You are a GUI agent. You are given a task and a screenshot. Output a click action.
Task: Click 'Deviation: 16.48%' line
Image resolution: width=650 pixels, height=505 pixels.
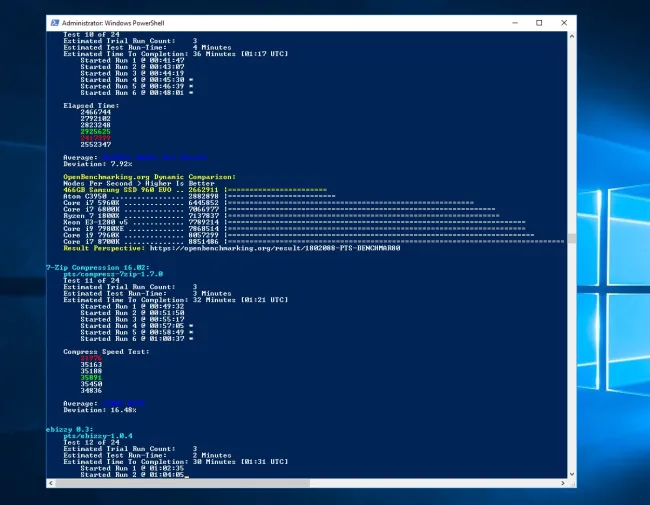(99, 410)
